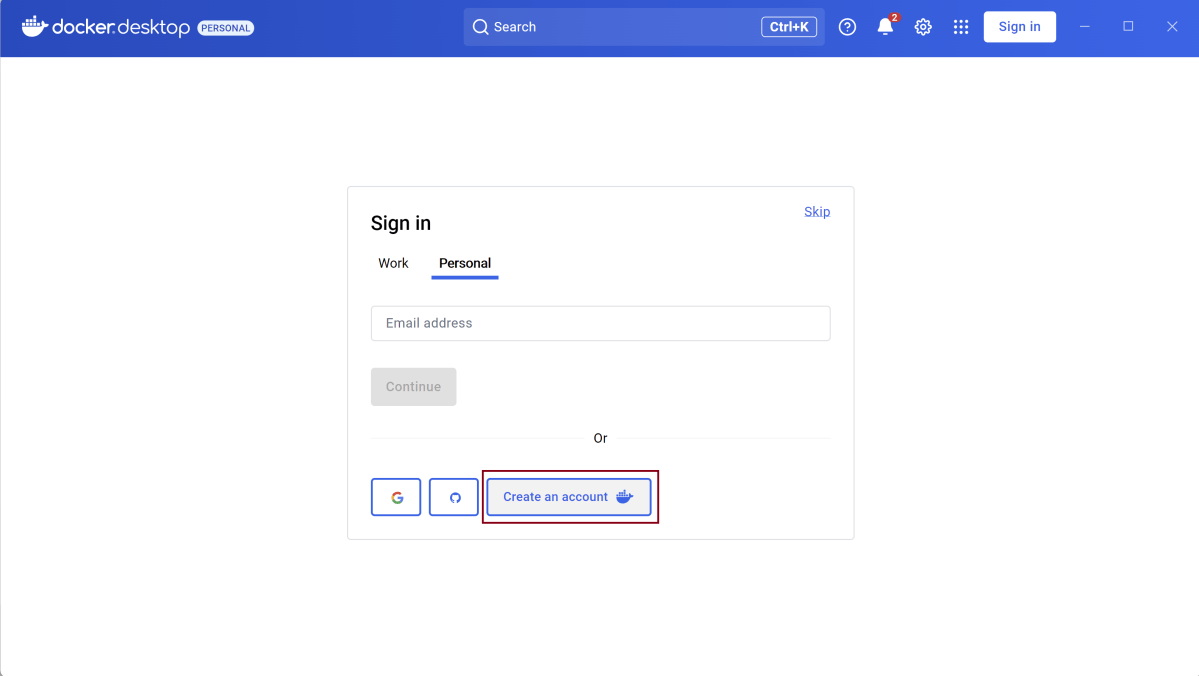Click the Skip link
The width and height of the screenshot is (1199, 676).
click(x=817, y=212)
